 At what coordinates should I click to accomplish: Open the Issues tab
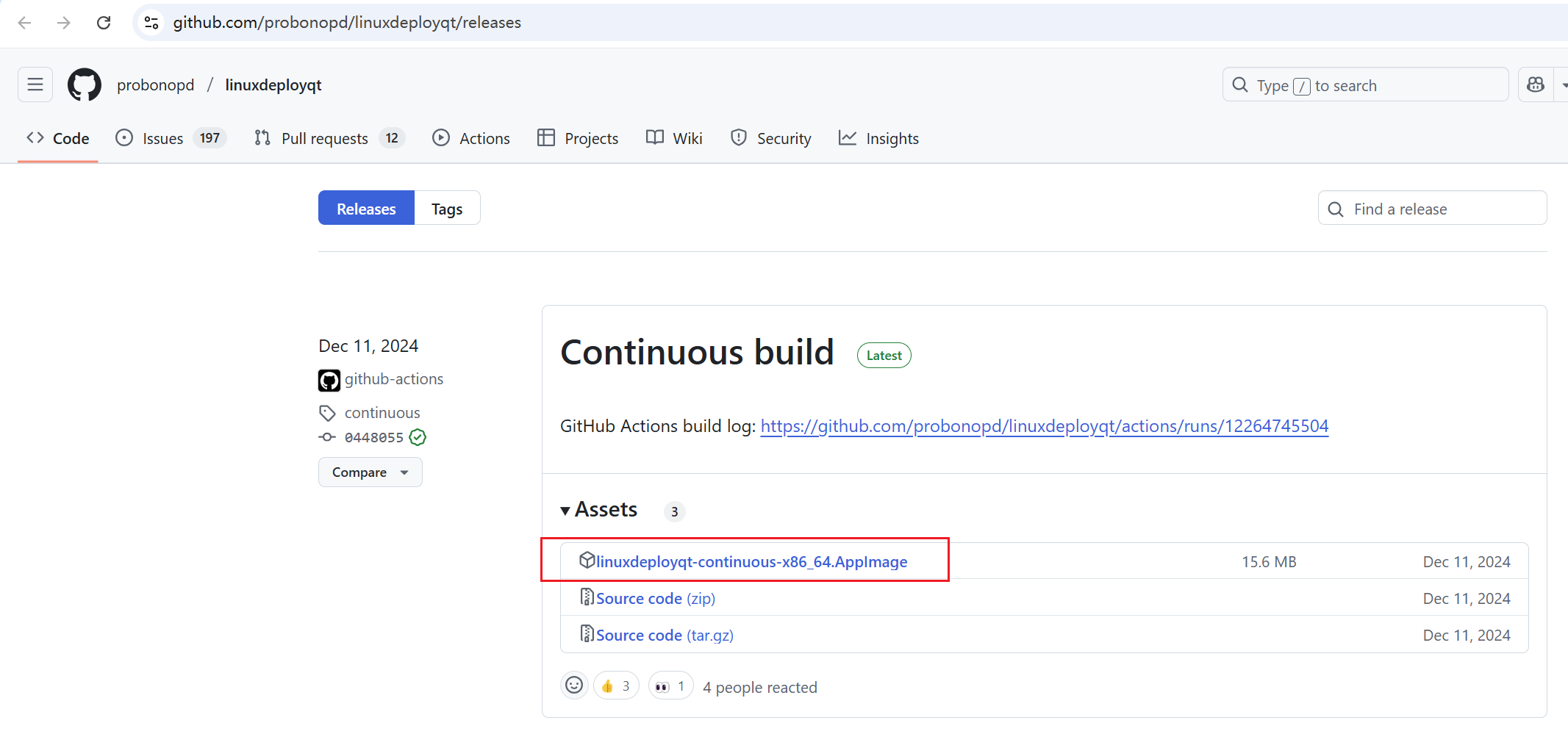tap(171, 138)
